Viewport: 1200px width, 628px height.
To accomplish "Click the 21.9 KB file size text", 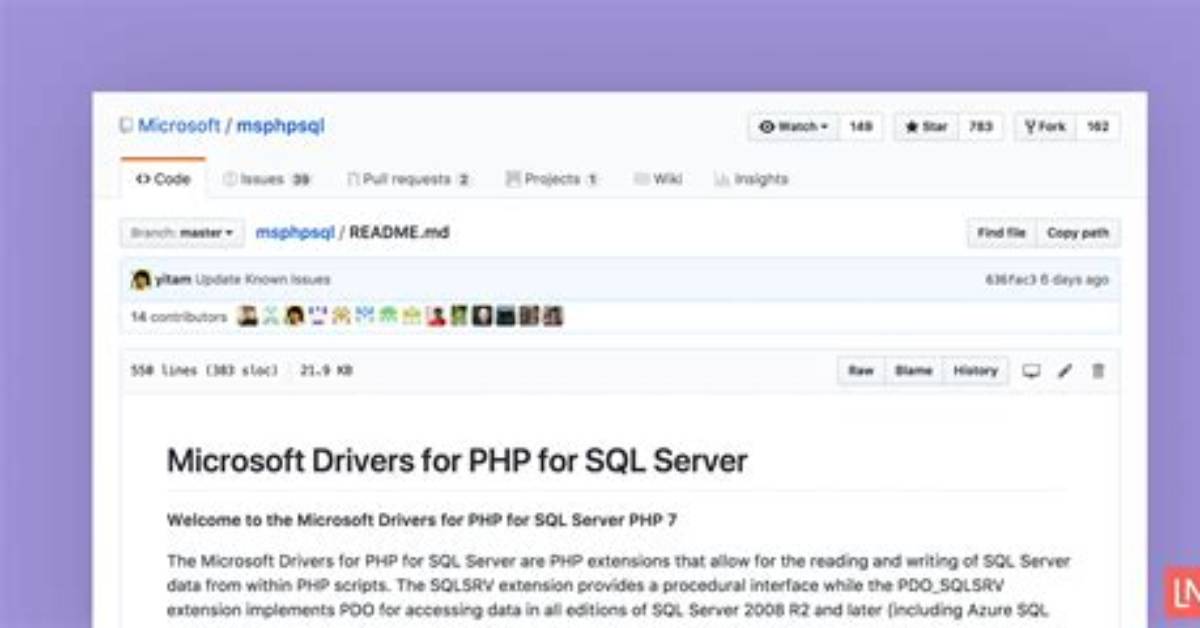I will tap(326, 371).
